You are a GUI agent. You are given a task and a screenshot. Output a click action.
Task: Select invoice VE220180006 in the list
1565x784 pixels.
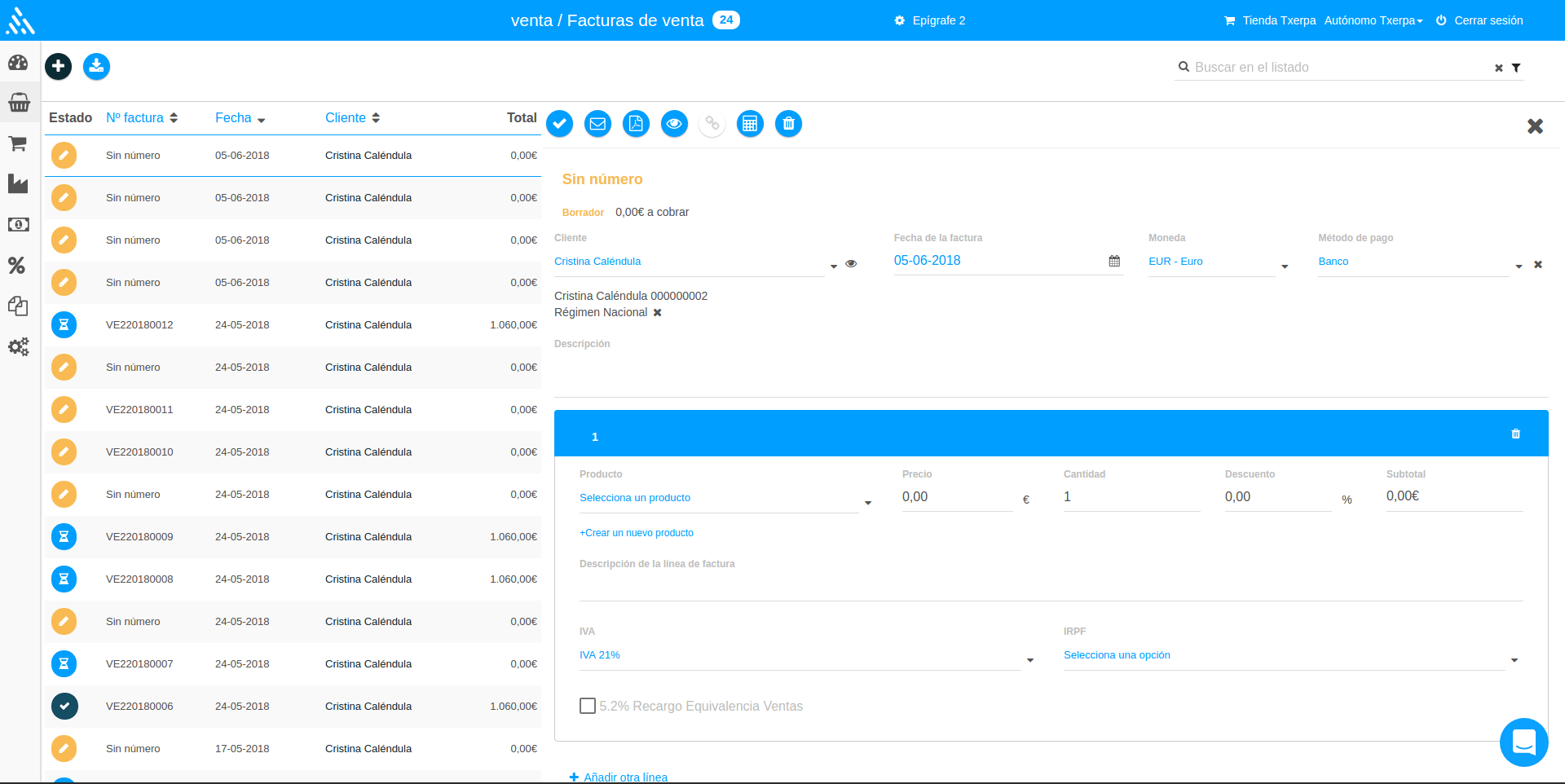coord(293,707)
